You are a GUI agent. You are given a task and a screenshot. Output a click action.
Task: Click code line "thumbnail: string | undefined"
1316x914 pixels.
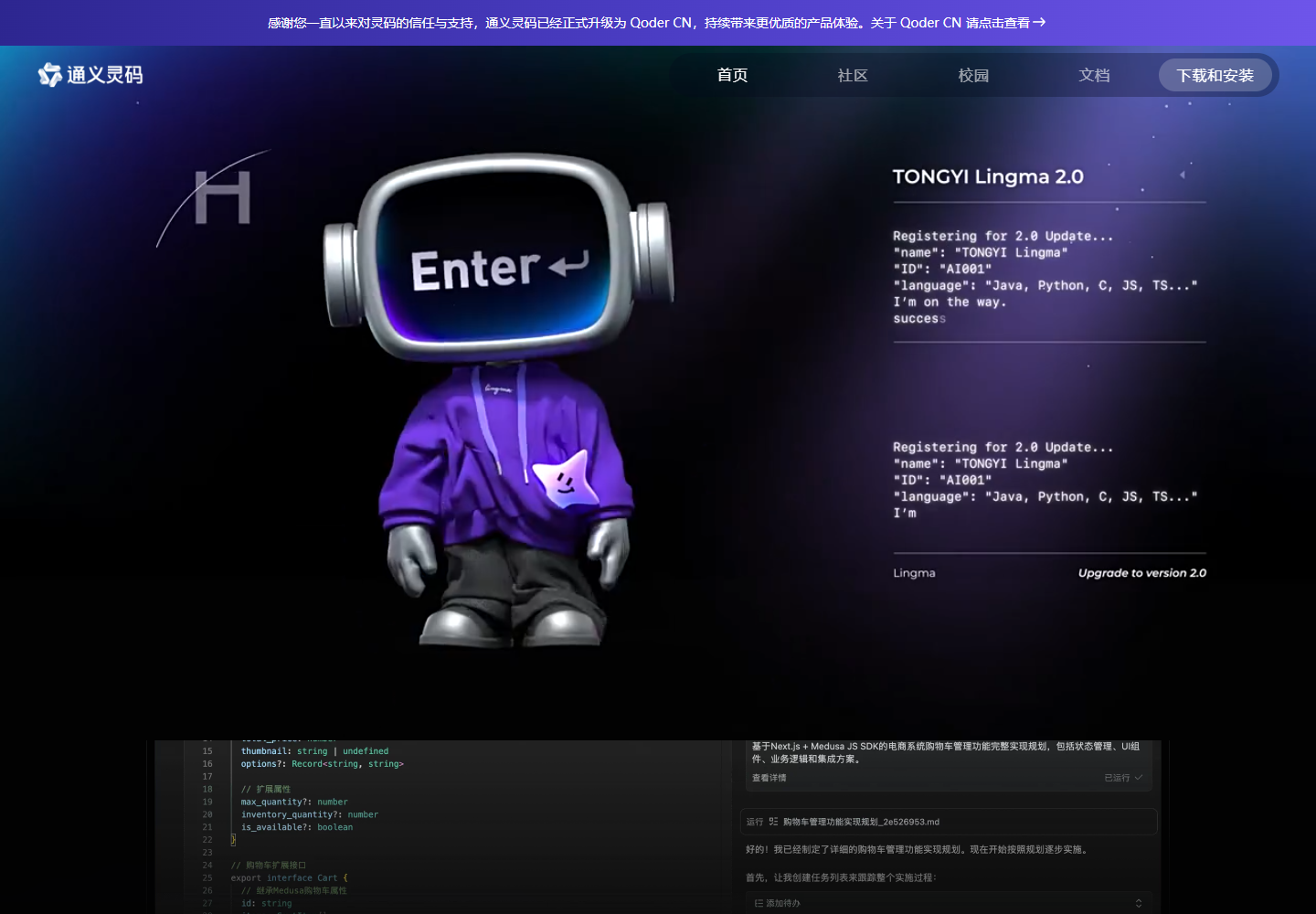[x=314, y=751]
